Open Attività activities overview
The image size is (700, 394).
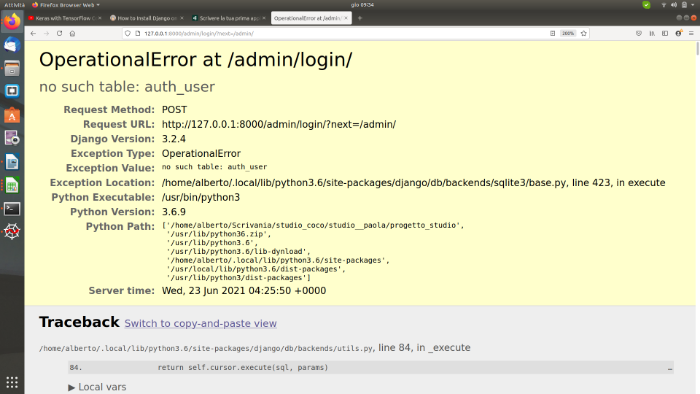pos(14,5)
